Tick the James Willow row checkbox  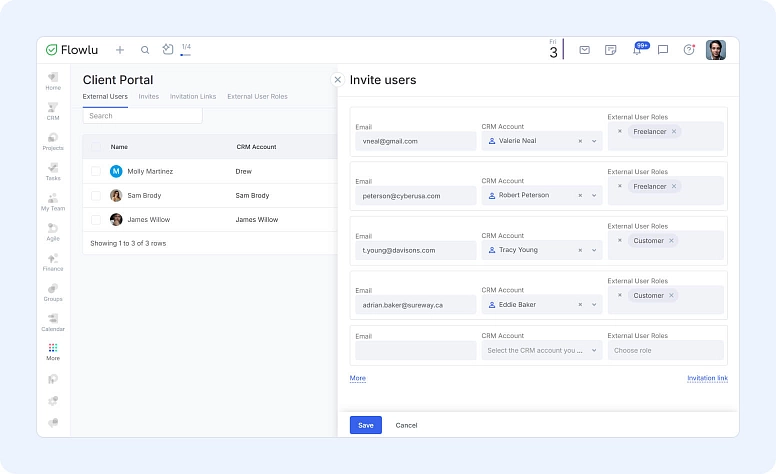pyautogui.click(x=95, y=220)
